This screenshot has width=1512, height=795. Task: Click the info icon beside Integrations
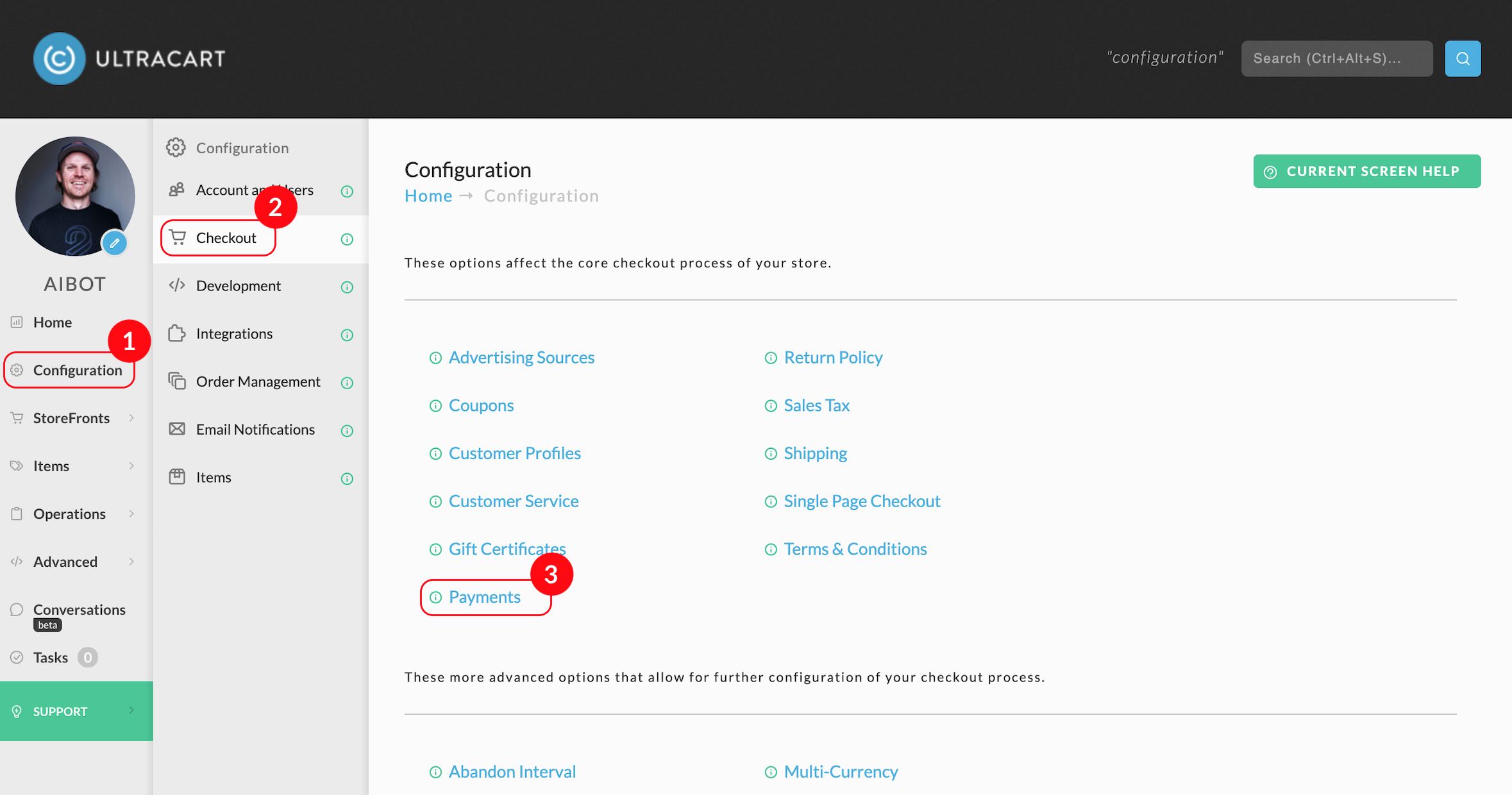(x=347, y=335)
